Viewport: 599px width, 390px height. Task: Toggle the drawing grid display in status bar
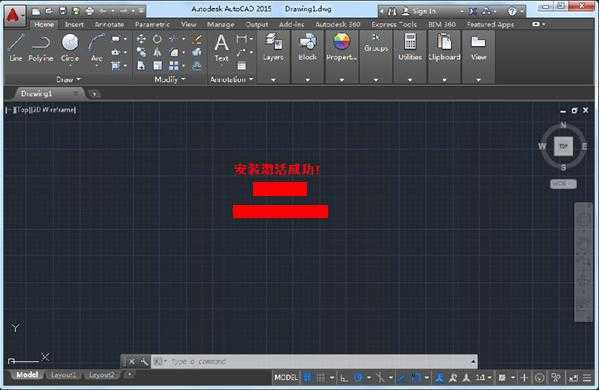point(308,378)
